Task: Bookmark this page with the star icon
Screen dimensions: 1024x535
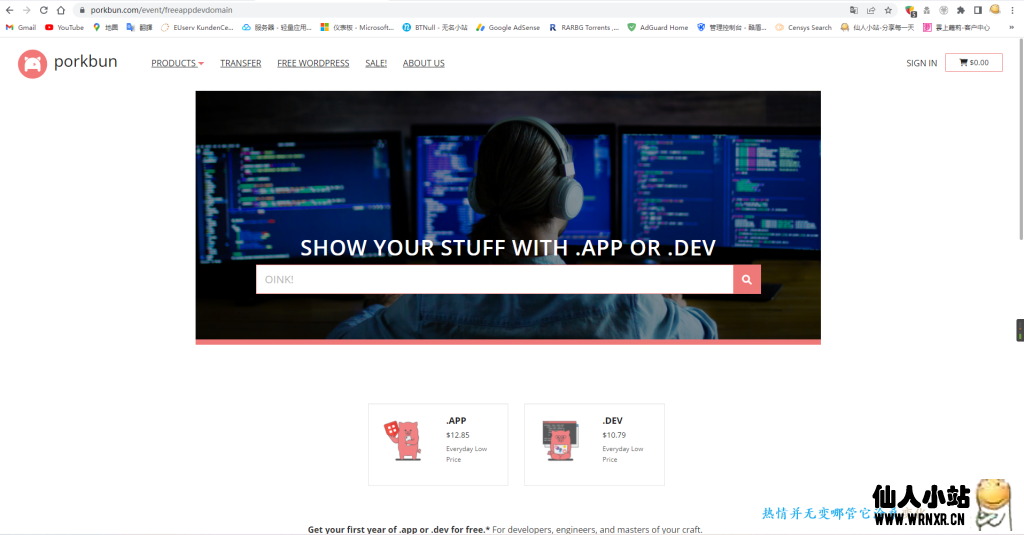Action: pyautogui.click(x=887, y=10)
